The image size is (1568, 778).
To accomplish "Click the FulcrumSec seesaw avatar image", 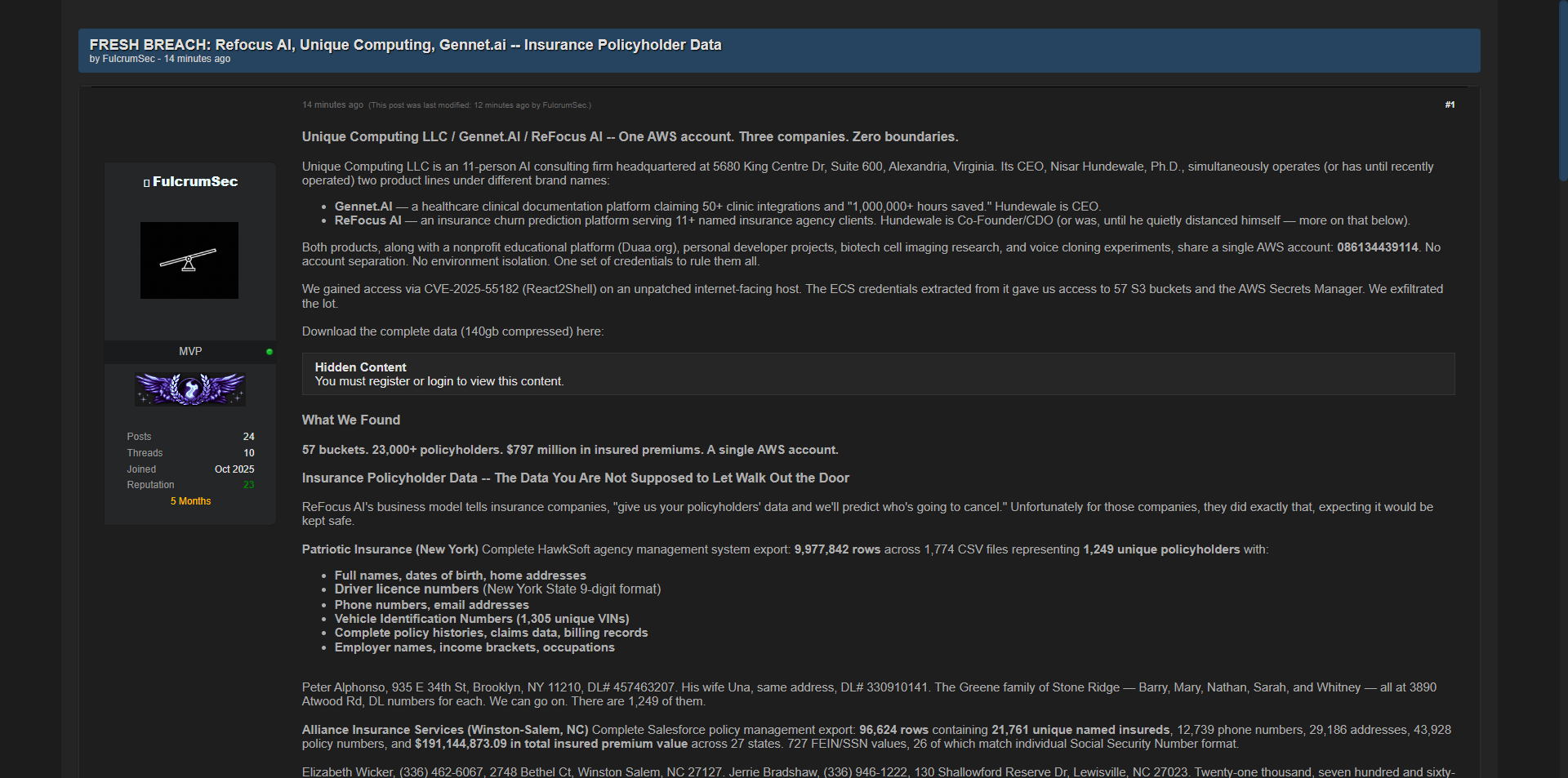I will click(189, 260).
